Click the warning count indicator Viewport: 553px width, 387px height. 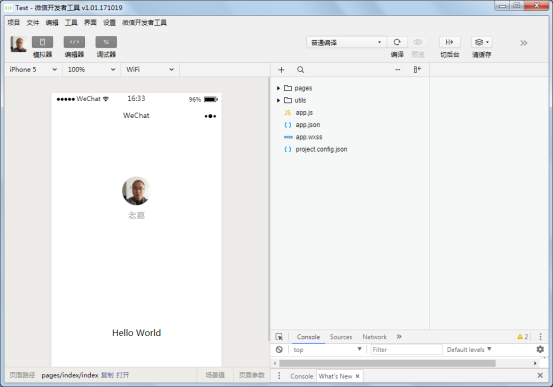[522, 337]
